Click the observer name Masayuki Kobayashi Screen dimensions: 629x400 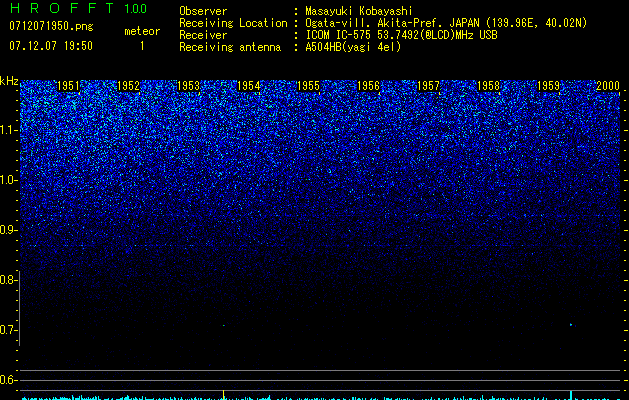(359, 11)
